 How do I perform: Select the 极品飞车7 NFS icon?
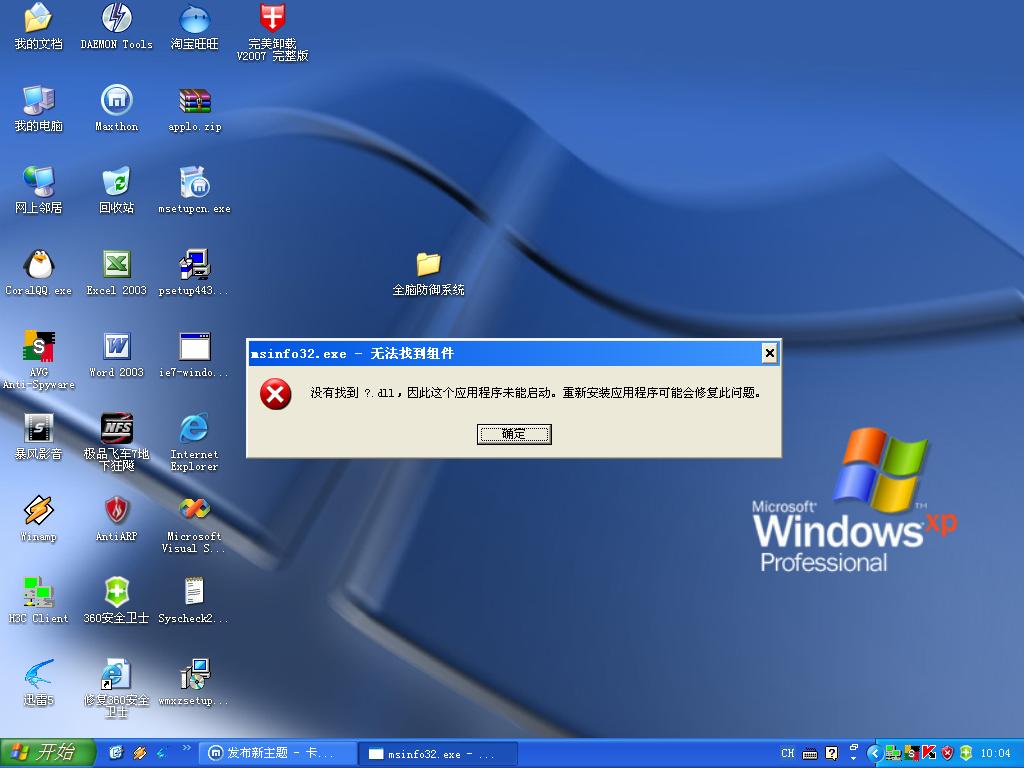pyautogui.click(x=116, y=442)
